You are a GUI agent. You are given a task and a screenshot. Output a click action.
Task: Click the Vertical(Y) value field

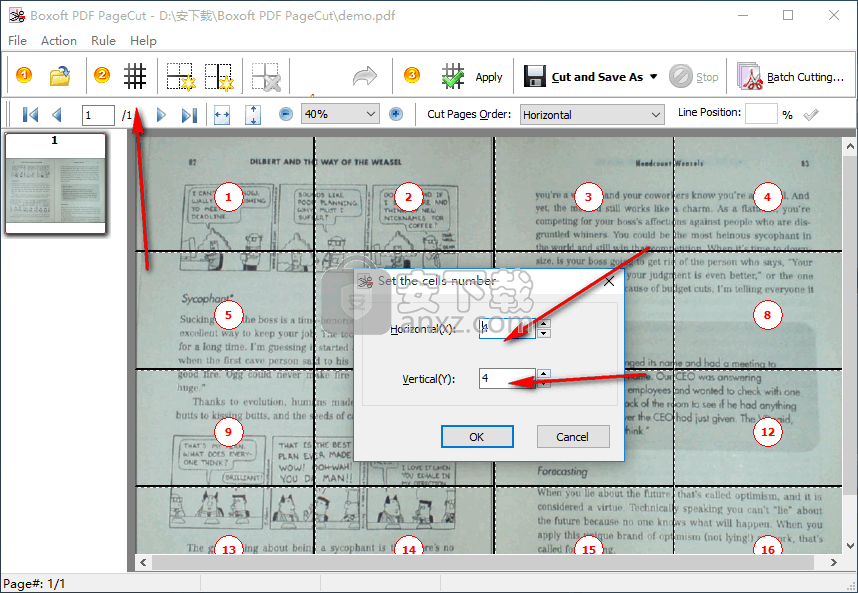point(507,379)
